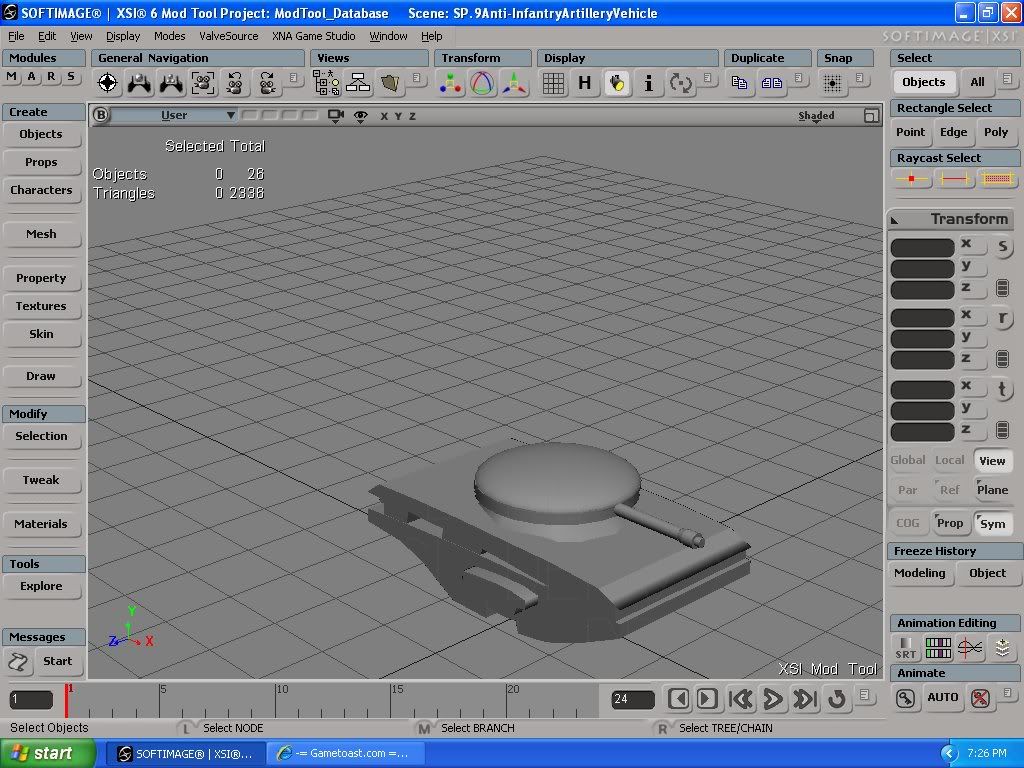Screen dimensions: 1024x768
Task: Toggle viewport eye visibility icon
Action: pos(360,116)
